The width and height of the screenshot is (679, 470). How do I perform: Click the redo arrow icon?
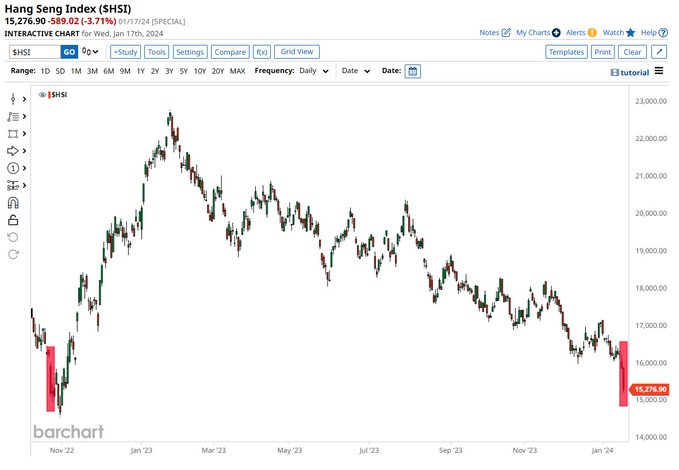(x=13, y=254)
